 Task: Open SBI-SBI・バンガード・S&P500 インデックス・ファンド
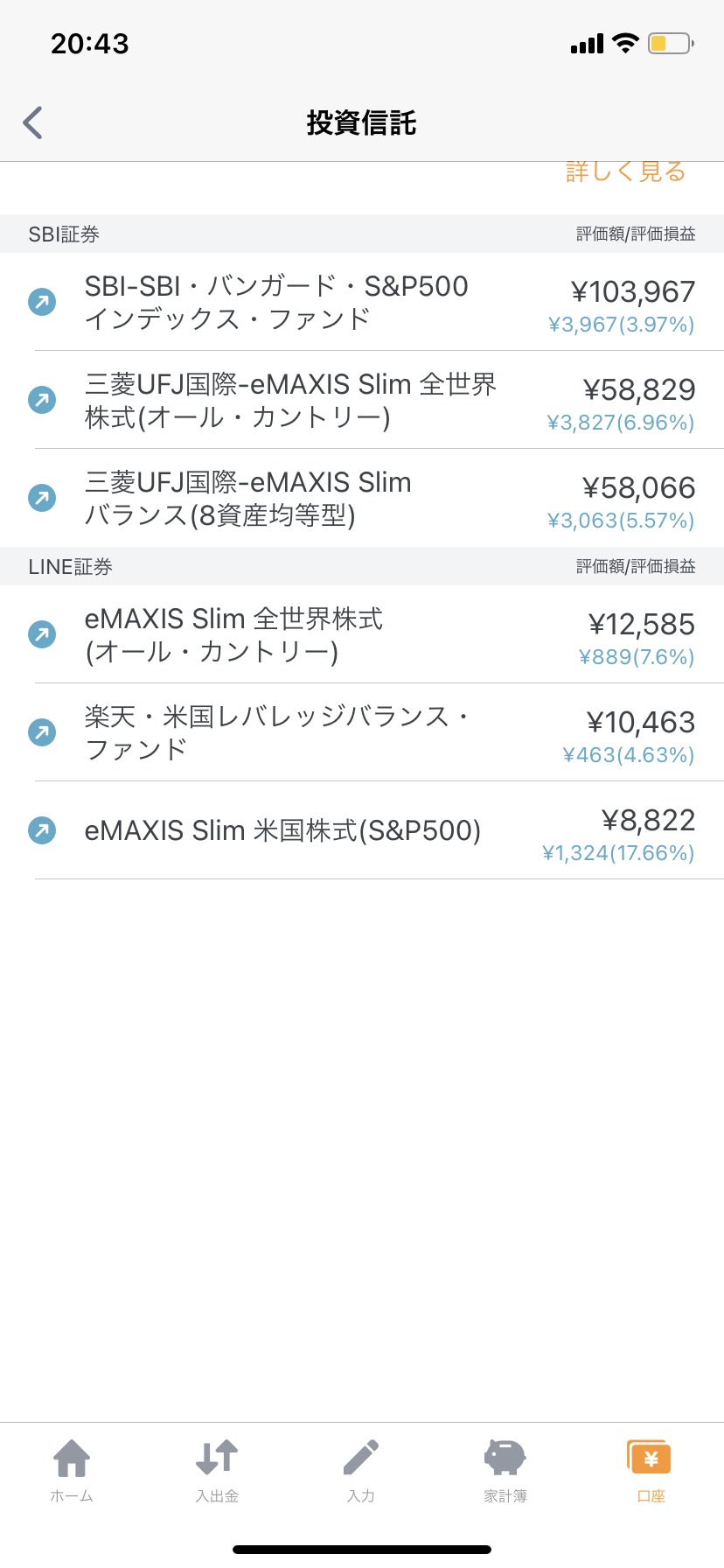tap(276, 302)
